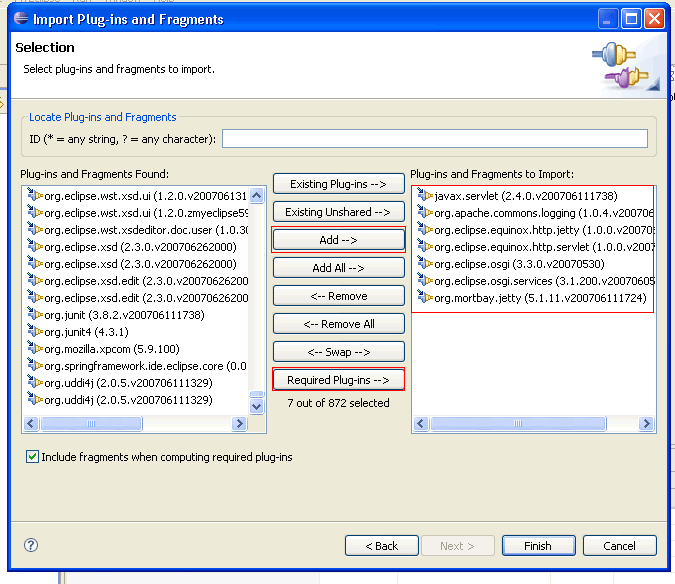Screen dimensions: 675x584
Task: Click the import list horizontal scrollbar thumb
Action: (519, 423)
